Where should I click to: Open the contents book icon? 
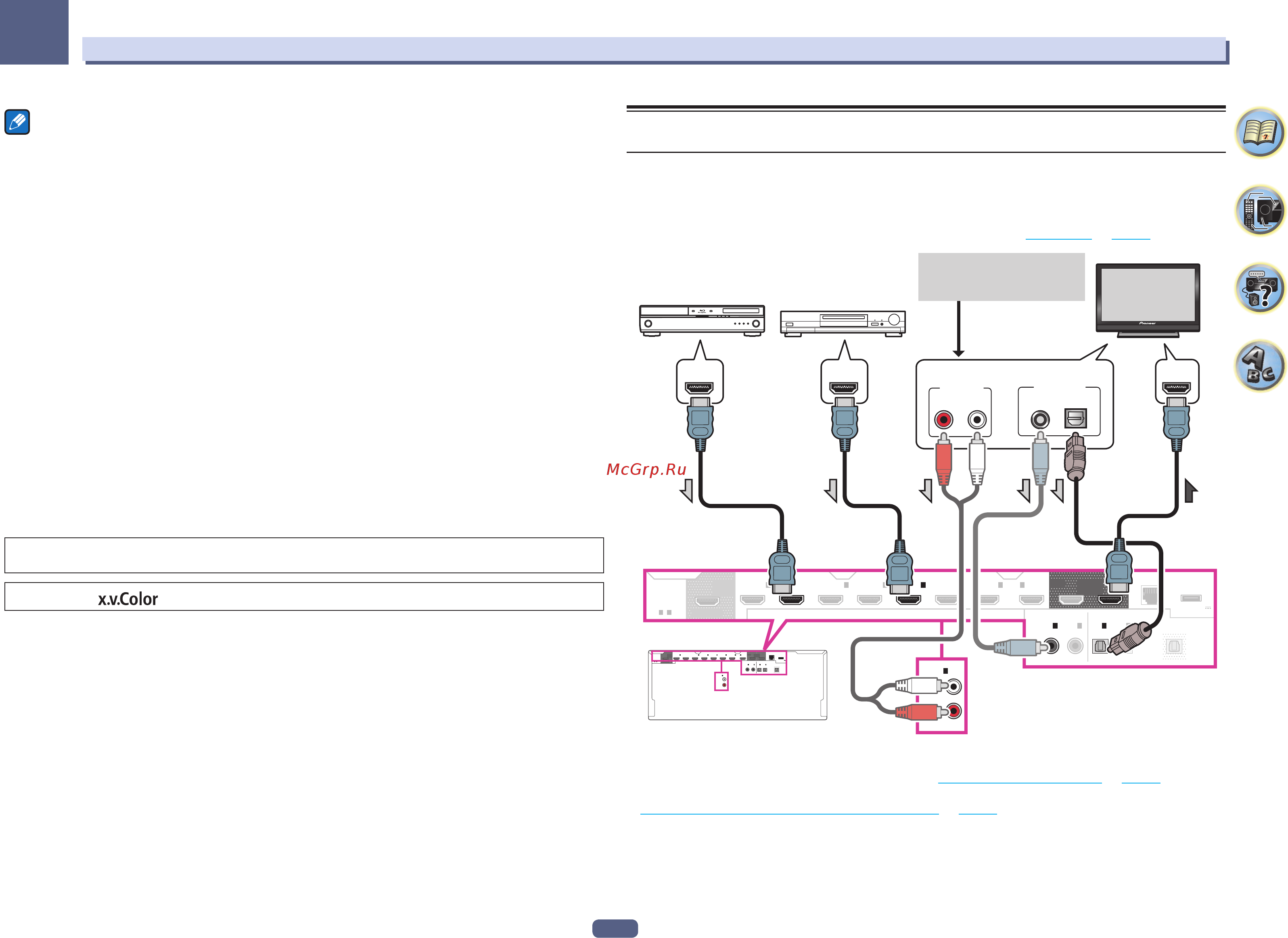[x=1260, y=133]
